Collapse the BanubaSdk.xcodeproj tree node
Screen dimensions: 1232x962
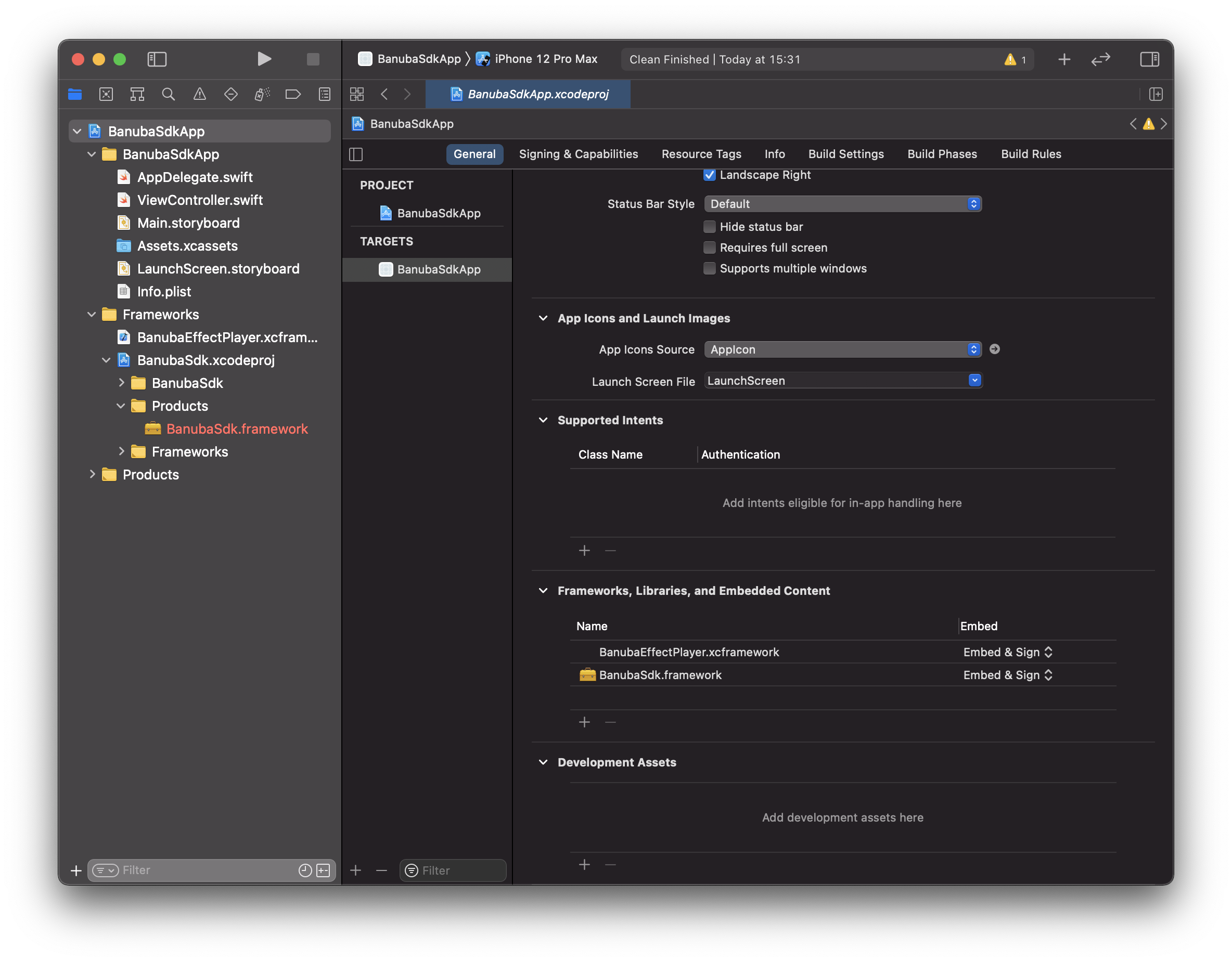pyautogui.click(x=106, y=360)
